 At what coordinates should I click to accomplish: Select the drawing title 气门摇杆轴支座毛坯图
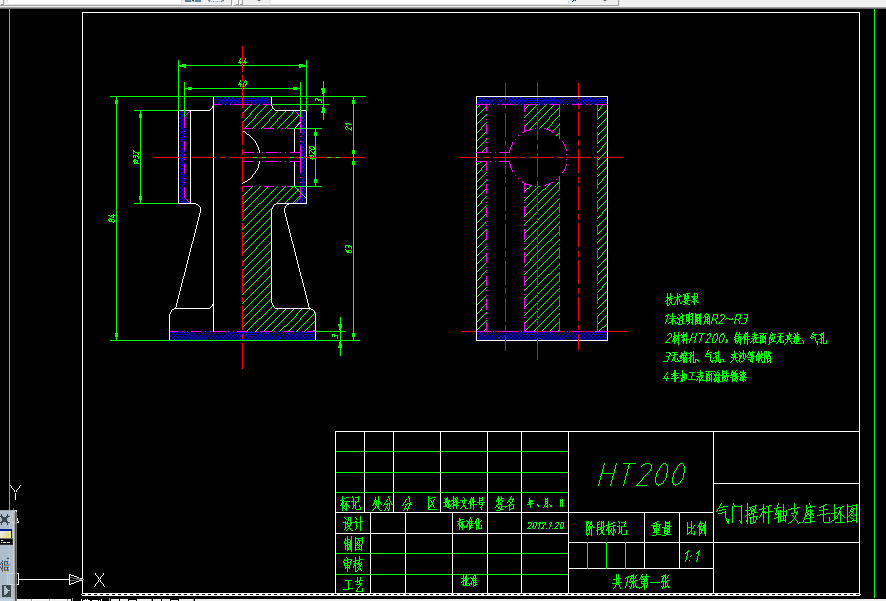[x=787, y=514]
